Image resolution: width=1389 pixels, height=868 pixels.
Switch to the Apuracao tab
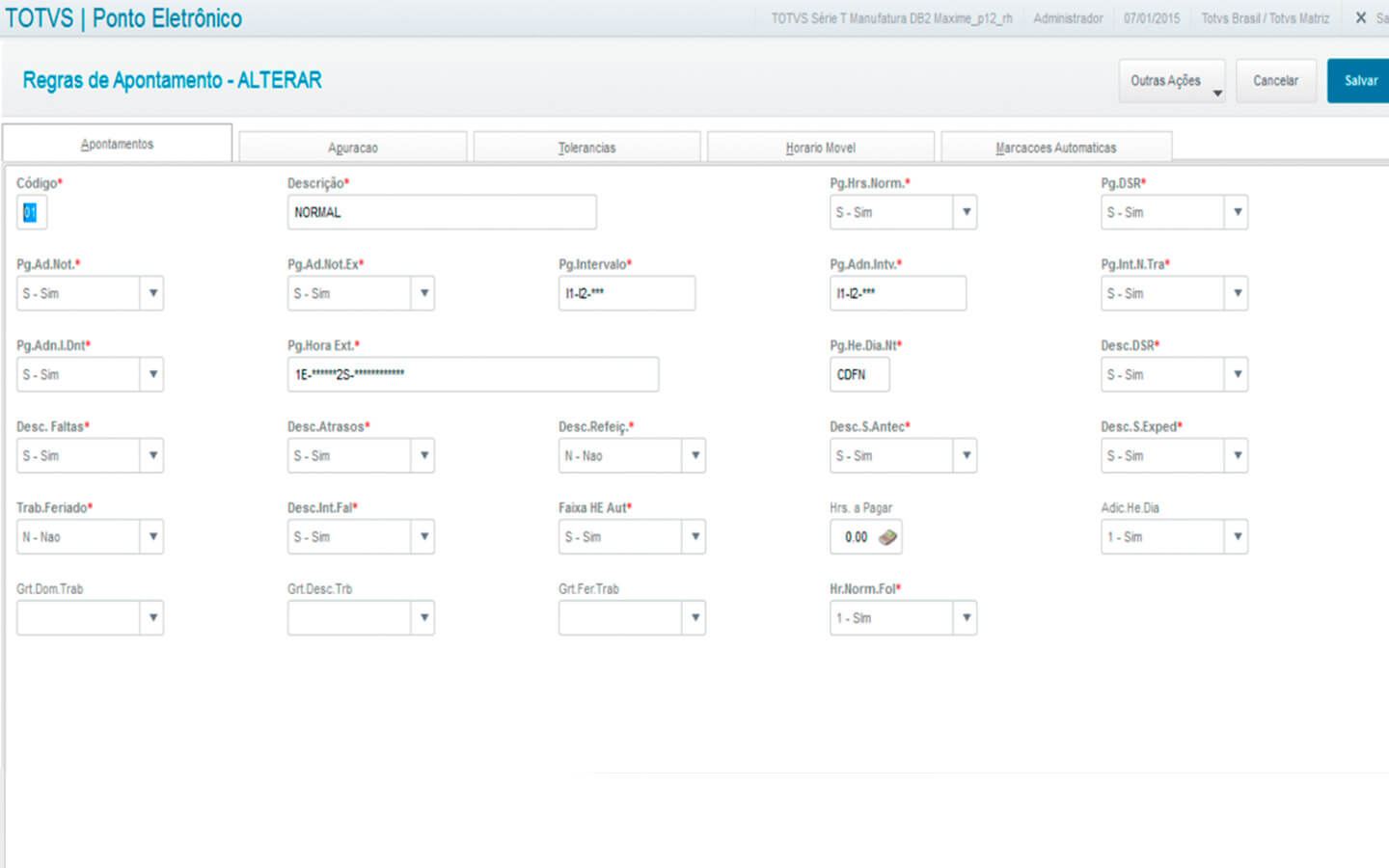353,148
